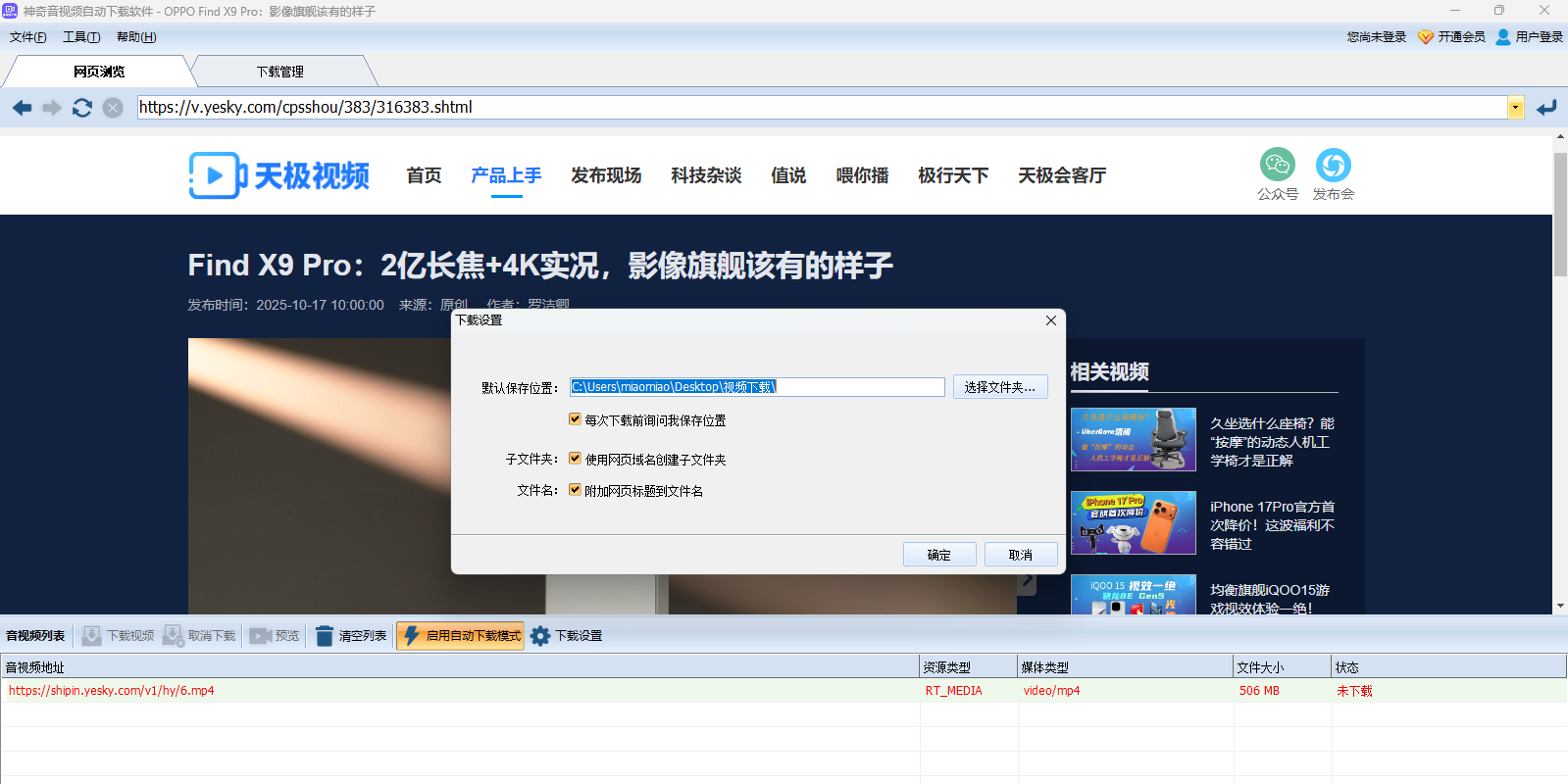Image resolution: width=1568 pixels, height=784 pixels.
Task: Click the WeChat 公众号 icon
Action: coord(1277,165)
